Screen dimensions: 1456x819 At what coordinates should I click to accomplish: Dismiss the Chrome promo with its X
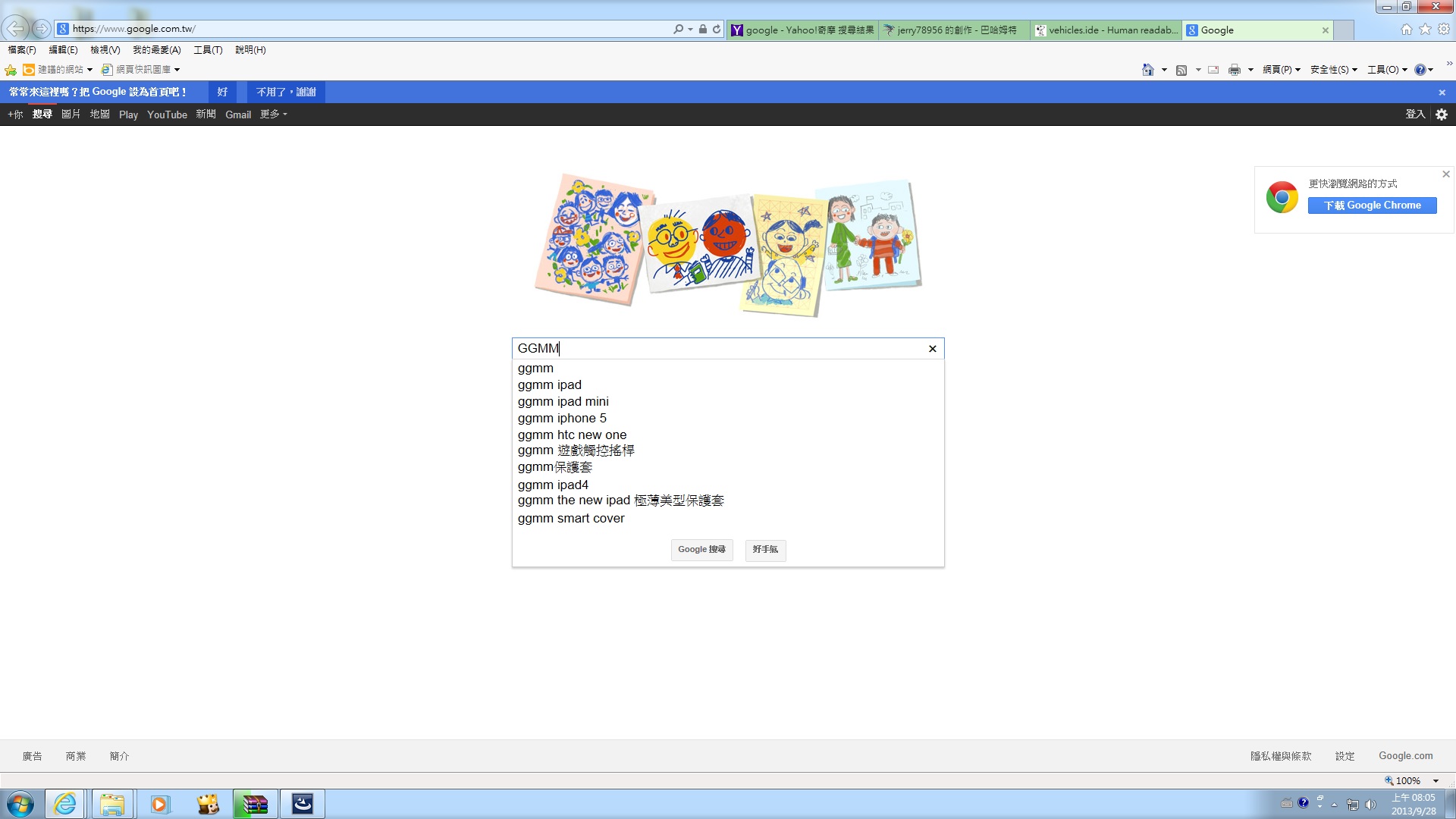click(1446, 174)
